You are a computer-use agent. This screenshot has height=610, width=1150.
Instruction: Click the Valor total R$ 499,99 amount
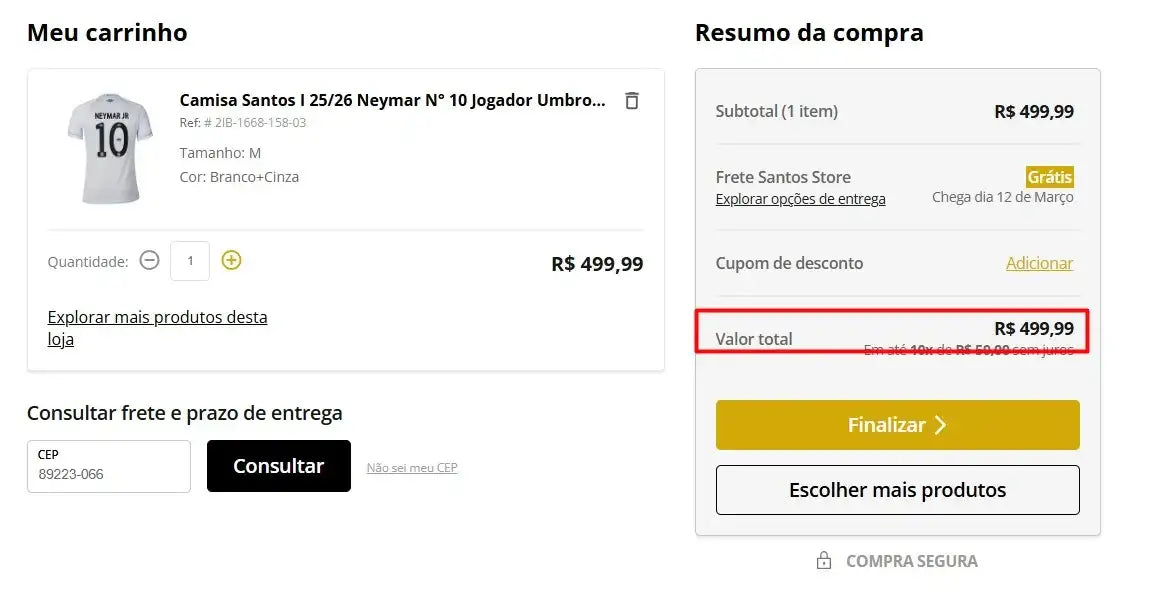pos(1033,328)
